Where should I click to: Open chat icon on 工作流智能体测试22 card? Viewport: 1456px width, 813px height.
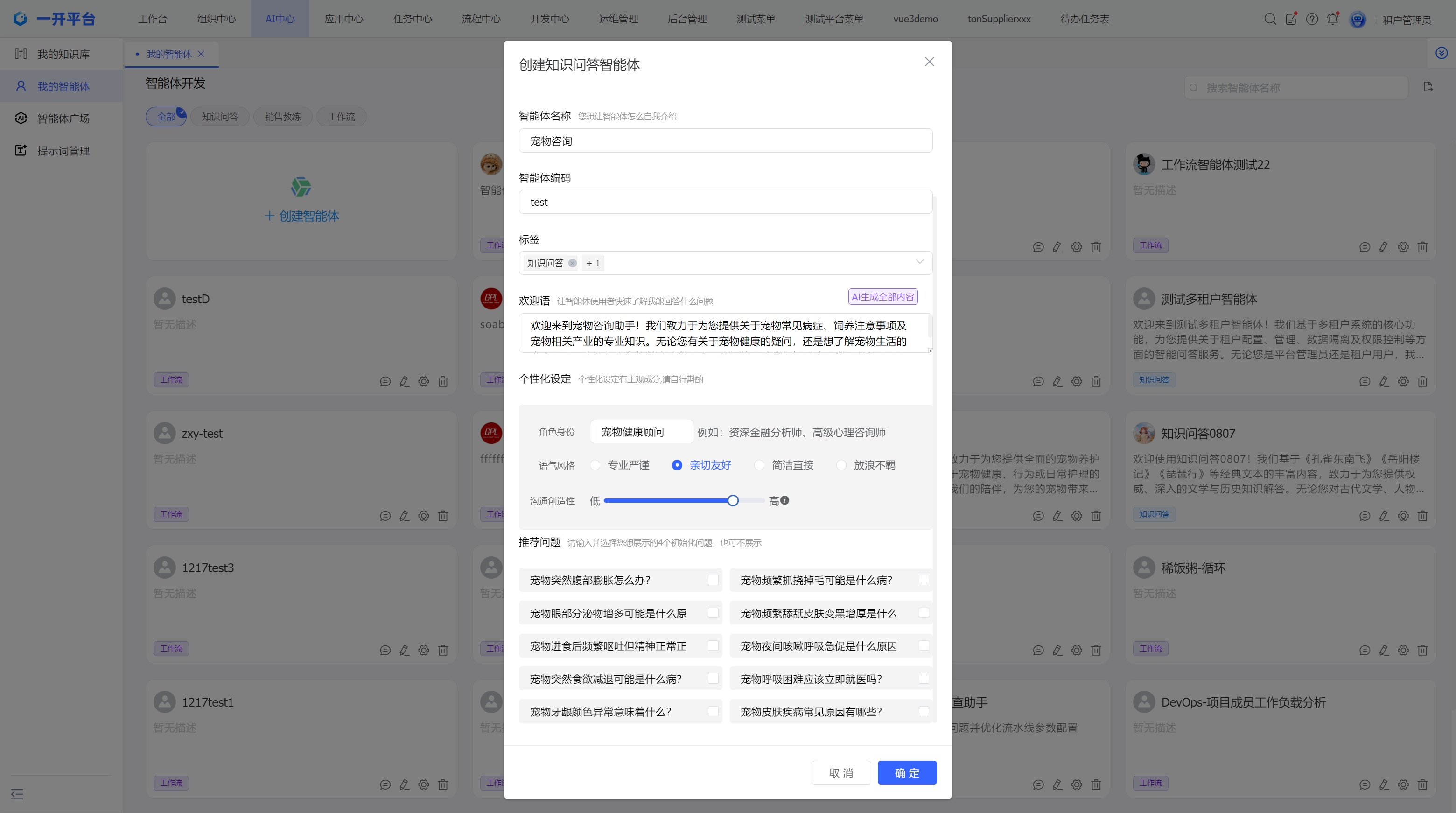(1365, 247)
